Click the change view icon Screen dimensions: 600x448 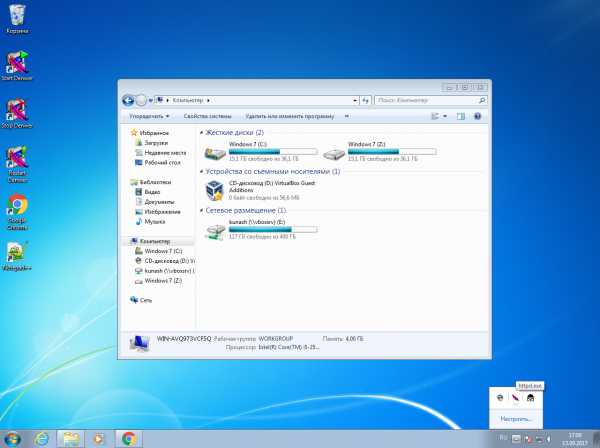435,116
